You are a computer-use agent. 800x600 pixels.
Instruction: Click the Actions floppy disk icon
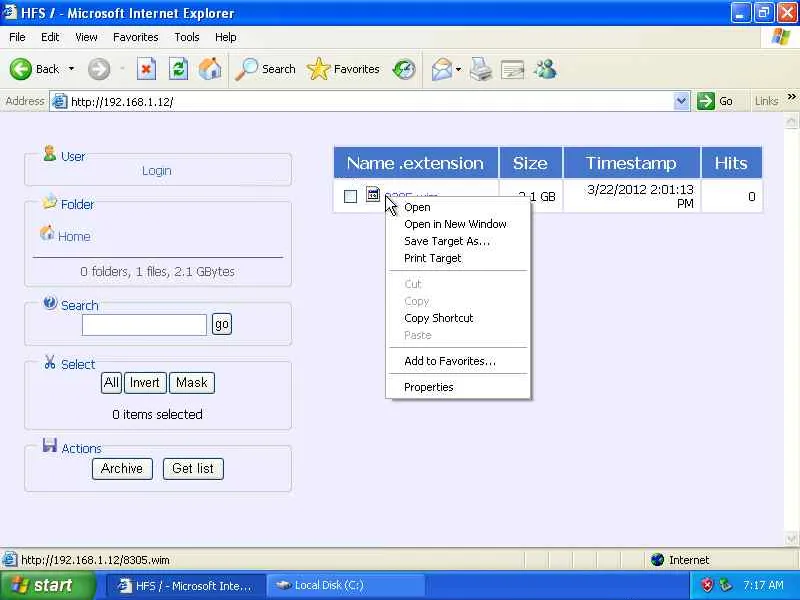pyautogui.click(x=49, y=445)
